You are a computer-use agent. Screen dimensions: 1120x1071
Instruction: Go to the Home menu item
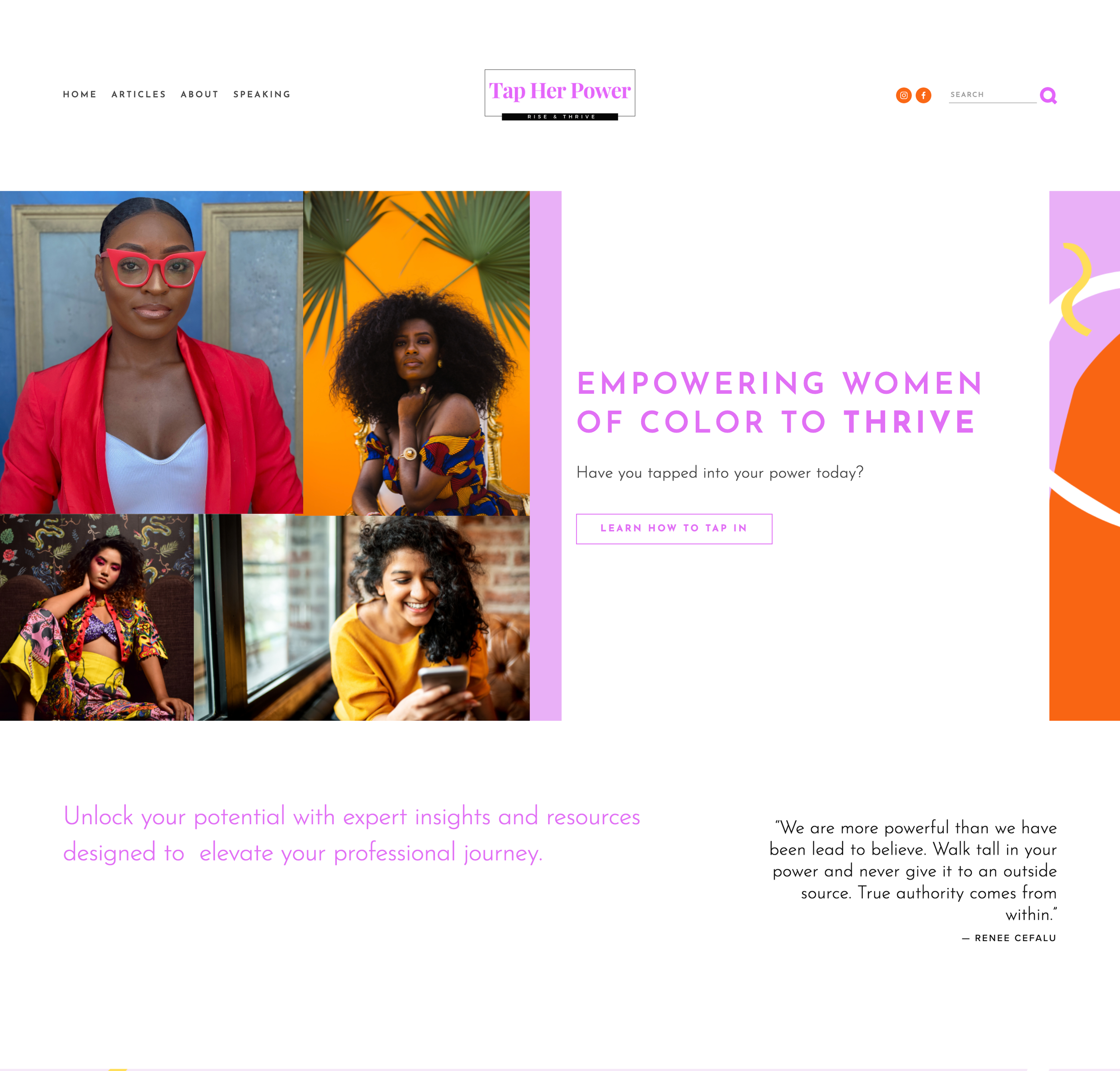79,95
